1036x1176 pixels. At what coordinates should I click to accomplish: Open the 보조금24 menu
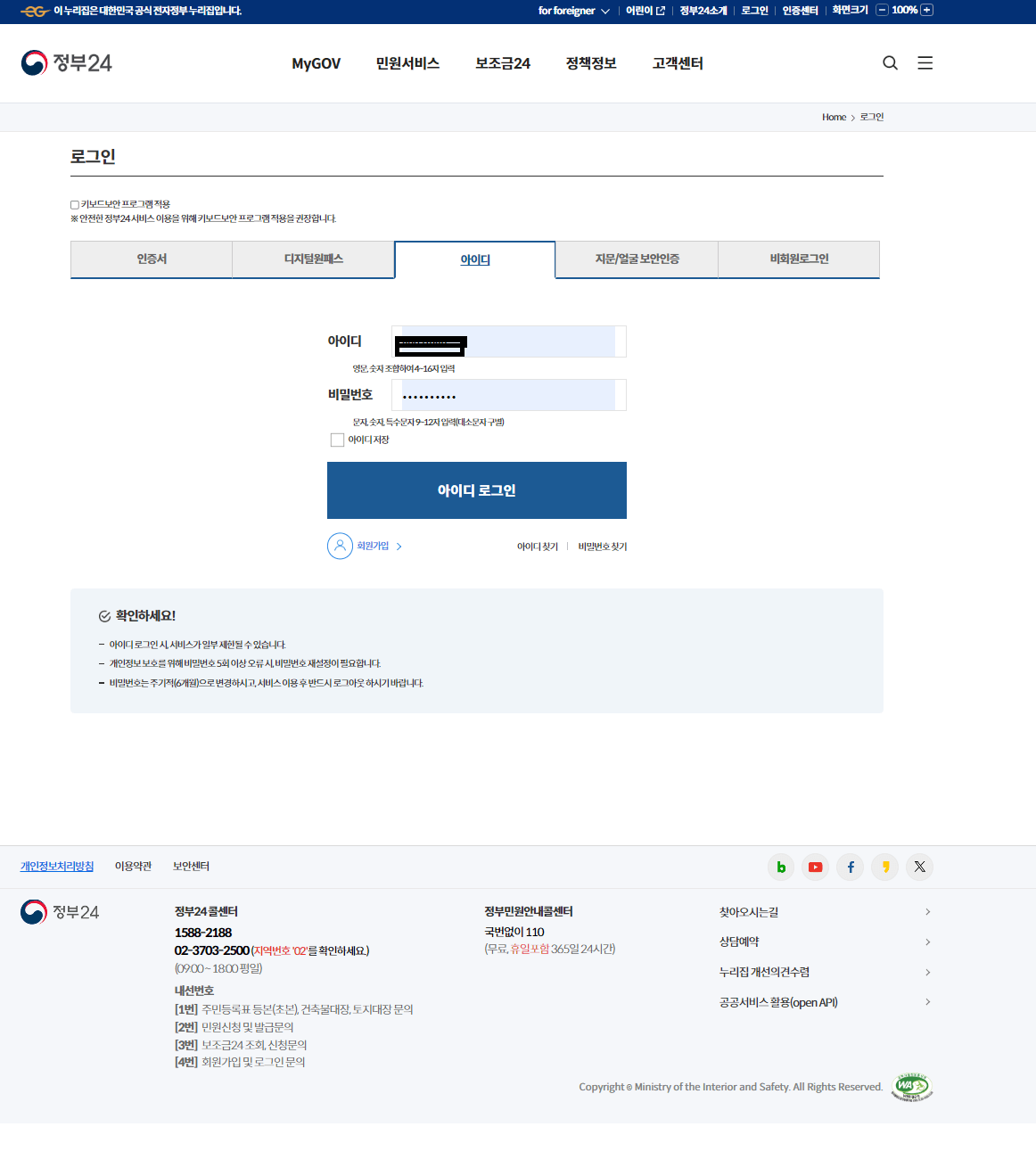pos(503,63)
